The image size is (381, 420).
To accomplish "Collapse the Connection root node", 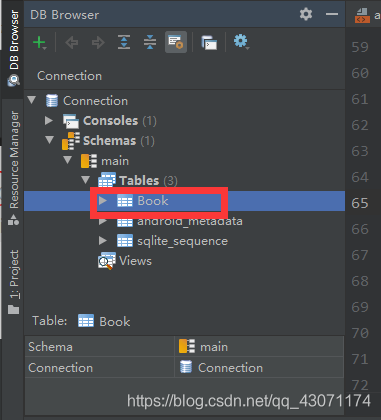I will click(x=32, y=100).
